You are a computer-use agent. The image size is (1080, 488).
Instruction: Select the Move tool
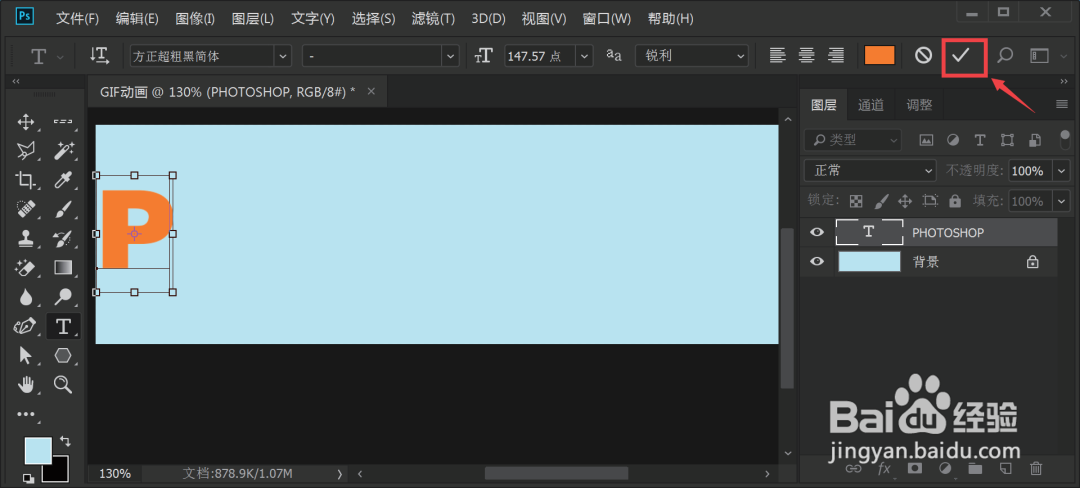tap(25, 123)
